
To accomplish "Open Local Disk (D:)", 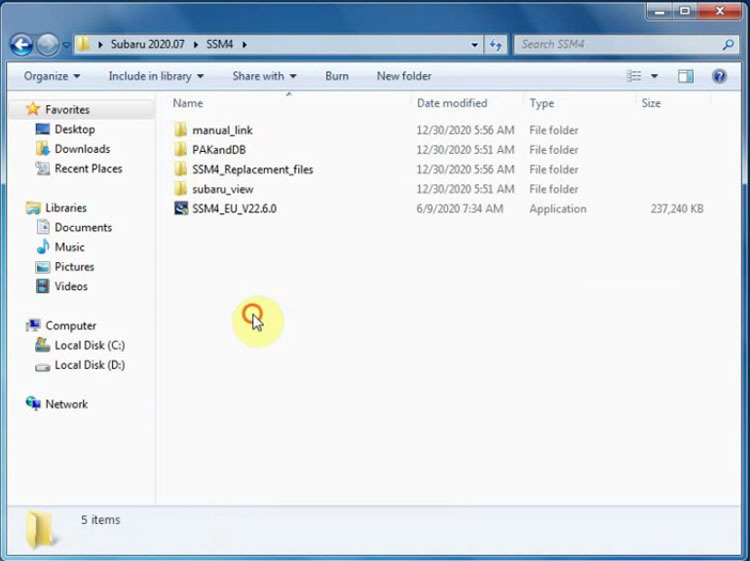I will pyautogui.click(x=89, y=364).
